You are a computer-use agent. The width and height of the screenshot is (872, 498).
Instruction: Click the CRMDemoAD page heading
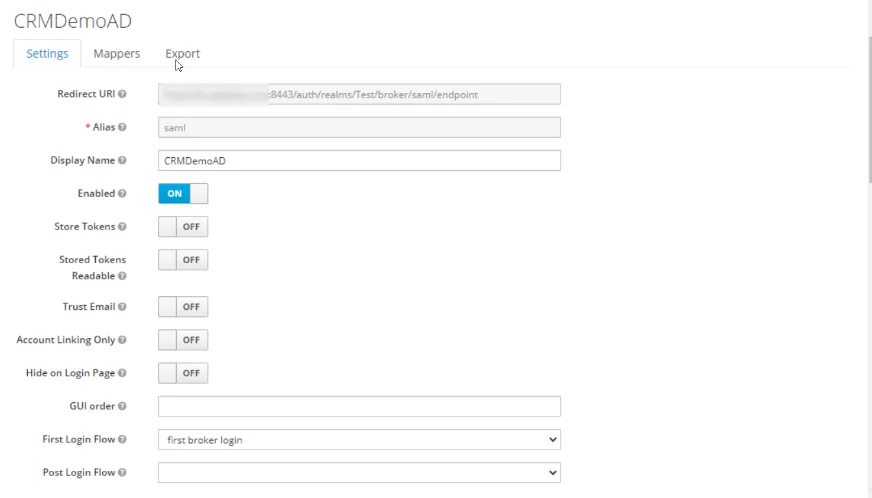[73, 21]
